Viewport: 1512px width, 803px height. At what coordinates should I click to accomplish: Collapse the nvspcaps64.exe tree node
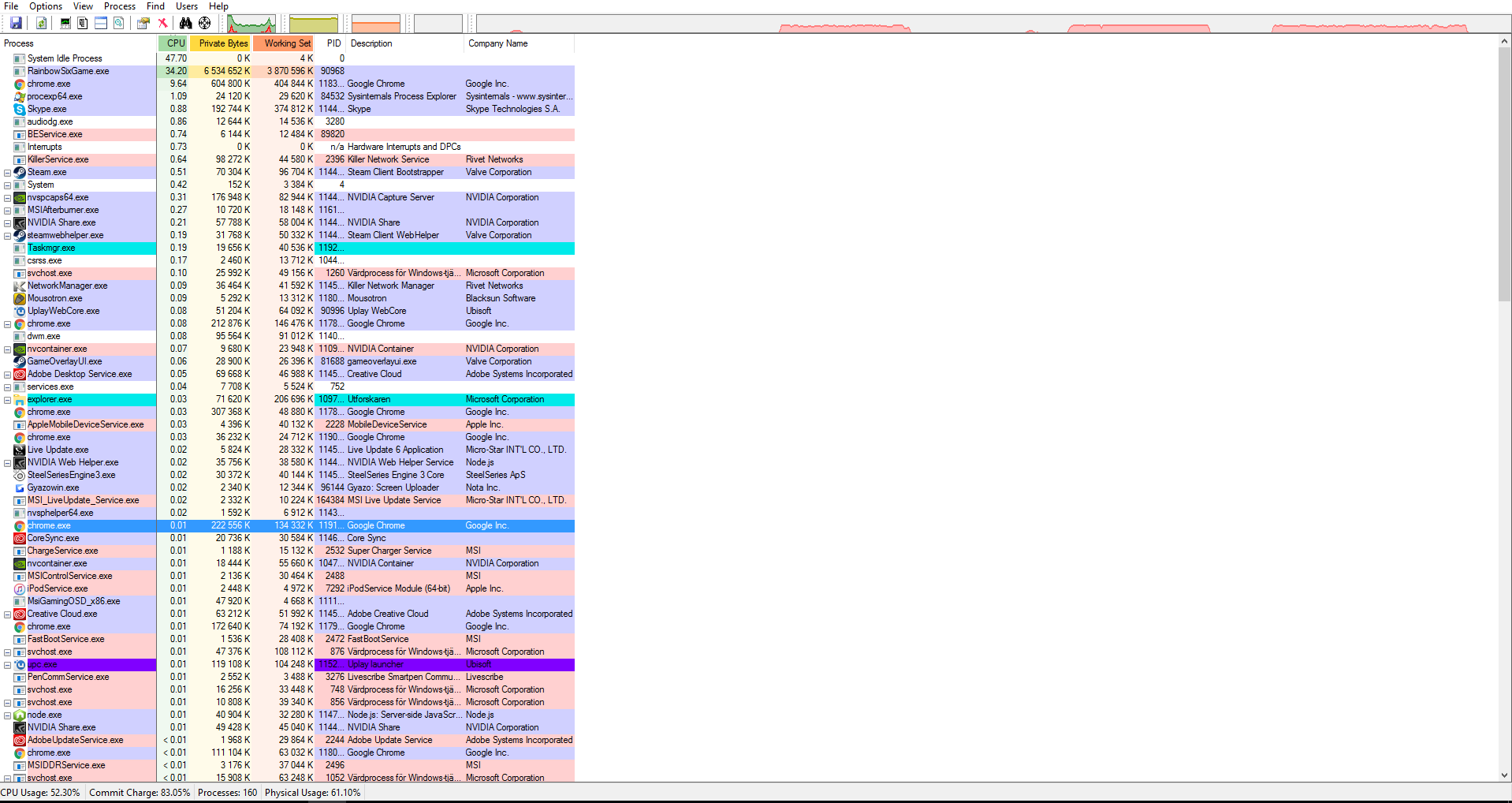(7, 198)
